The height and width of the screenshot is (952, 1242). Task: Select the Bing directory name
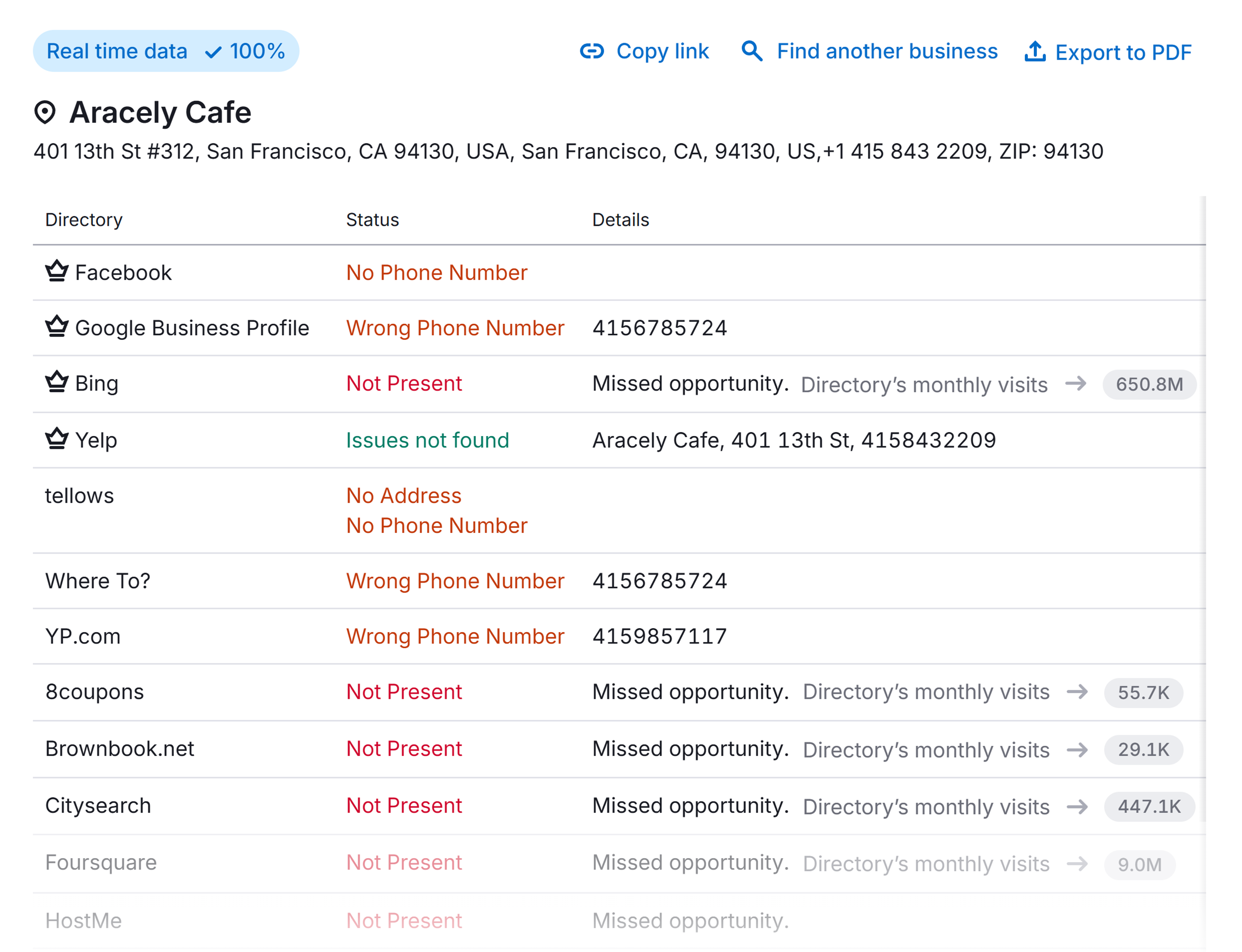97,384
